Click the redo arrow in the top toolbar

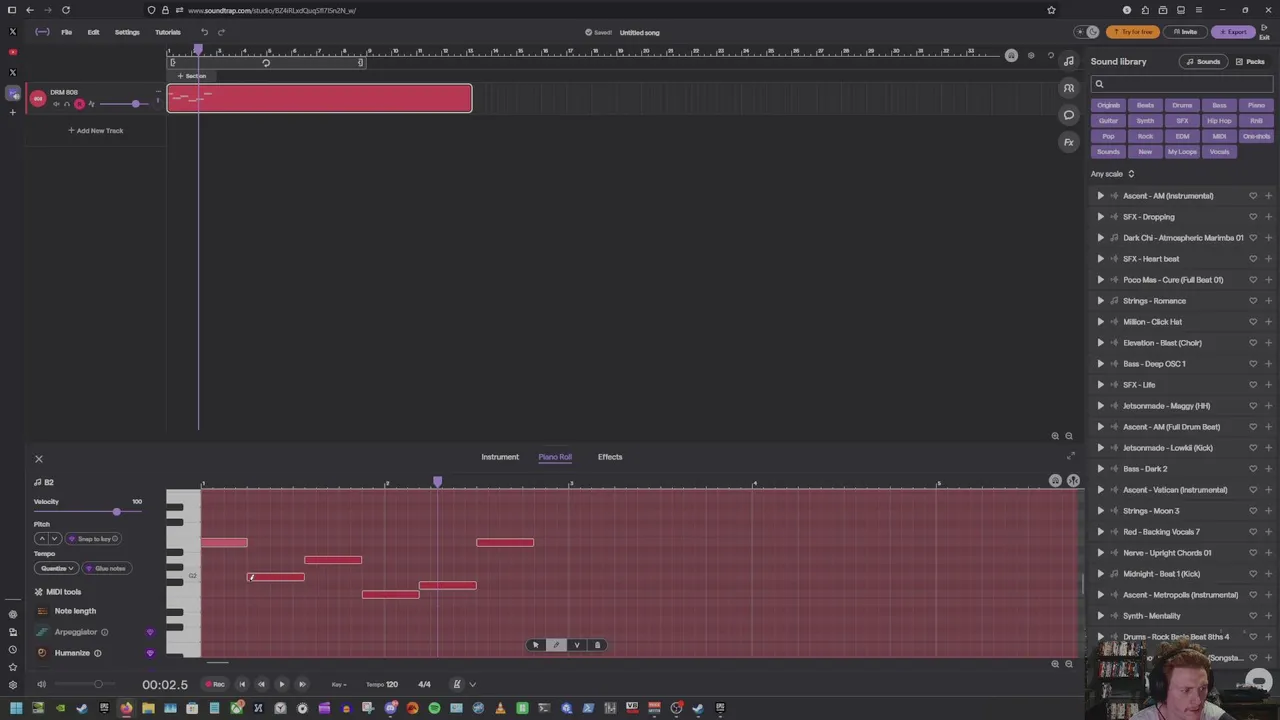tap(221, 32)
